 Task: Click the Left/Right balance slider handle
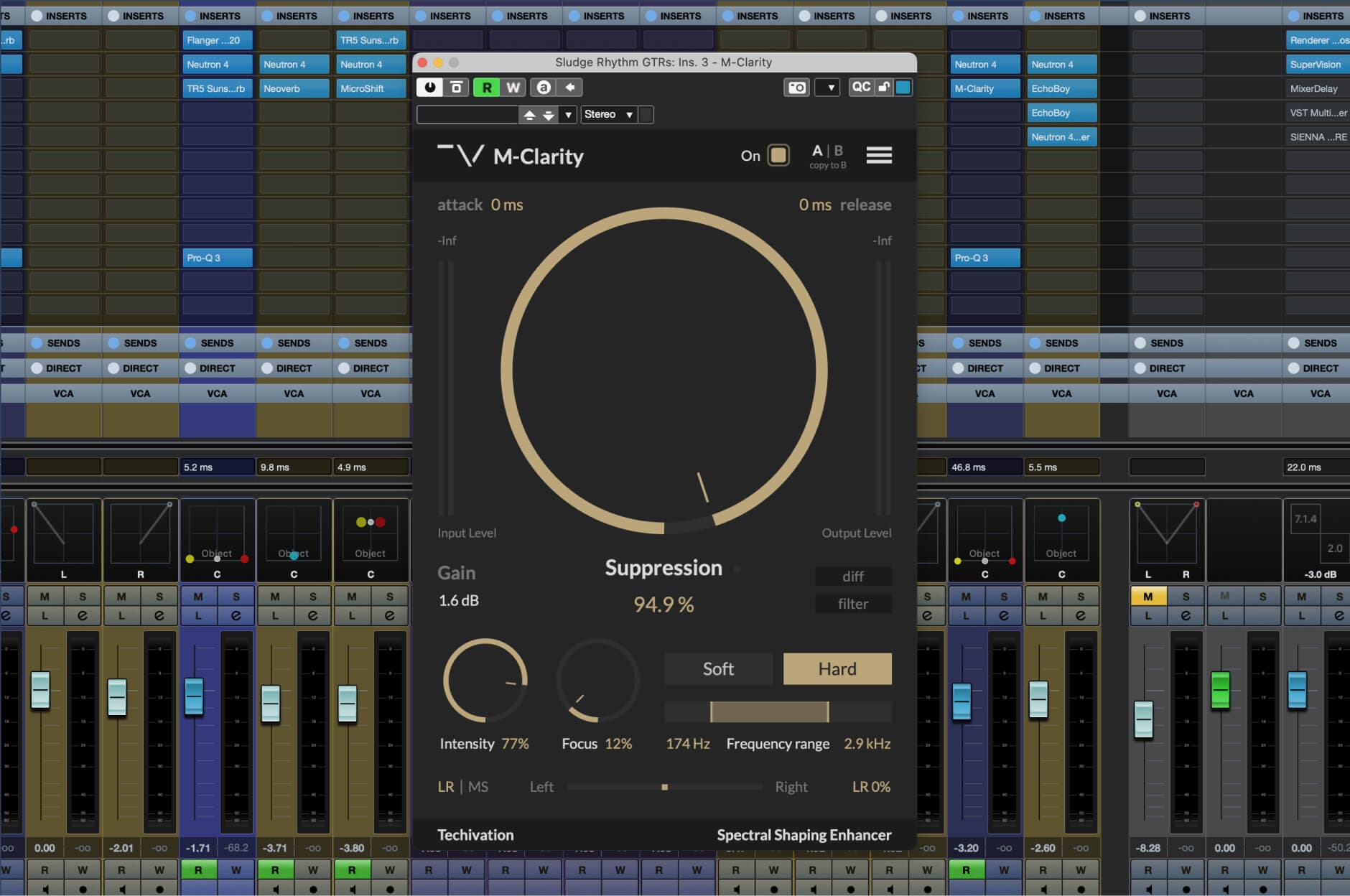[664, 786]
